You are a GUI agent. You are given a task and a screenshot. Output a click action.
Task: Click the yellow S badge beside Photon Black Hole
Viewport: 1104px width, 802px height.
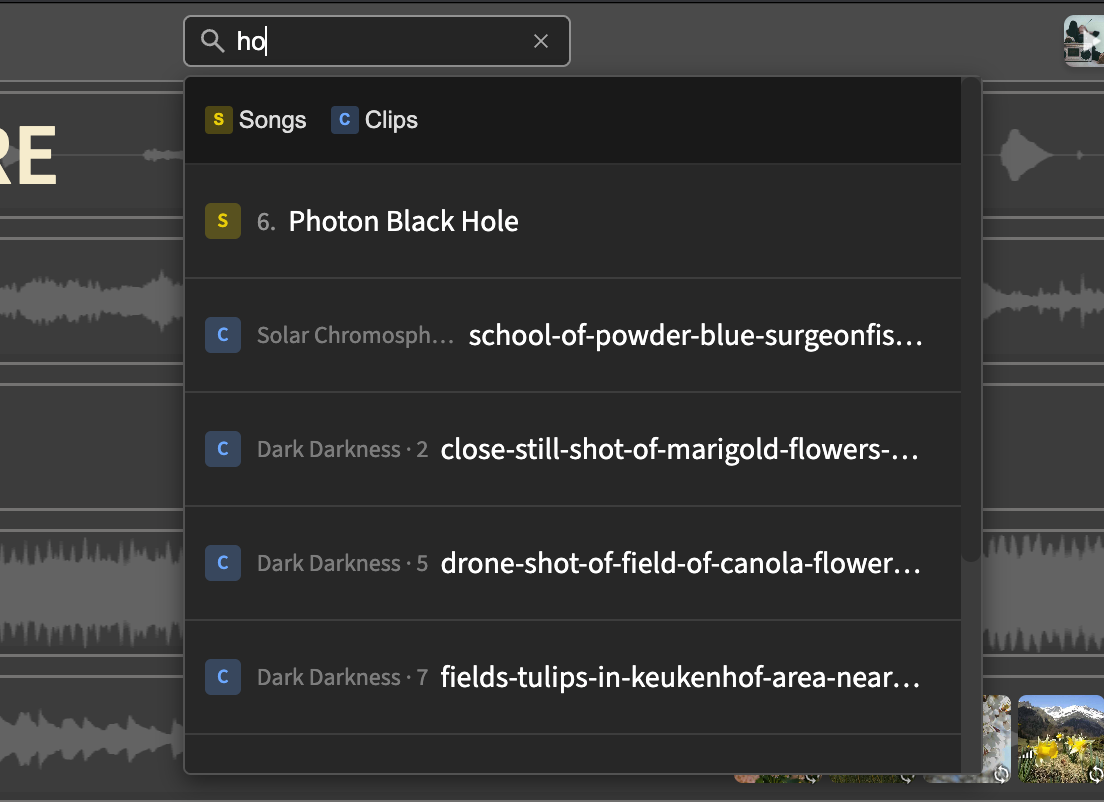[x=222, y=221]
